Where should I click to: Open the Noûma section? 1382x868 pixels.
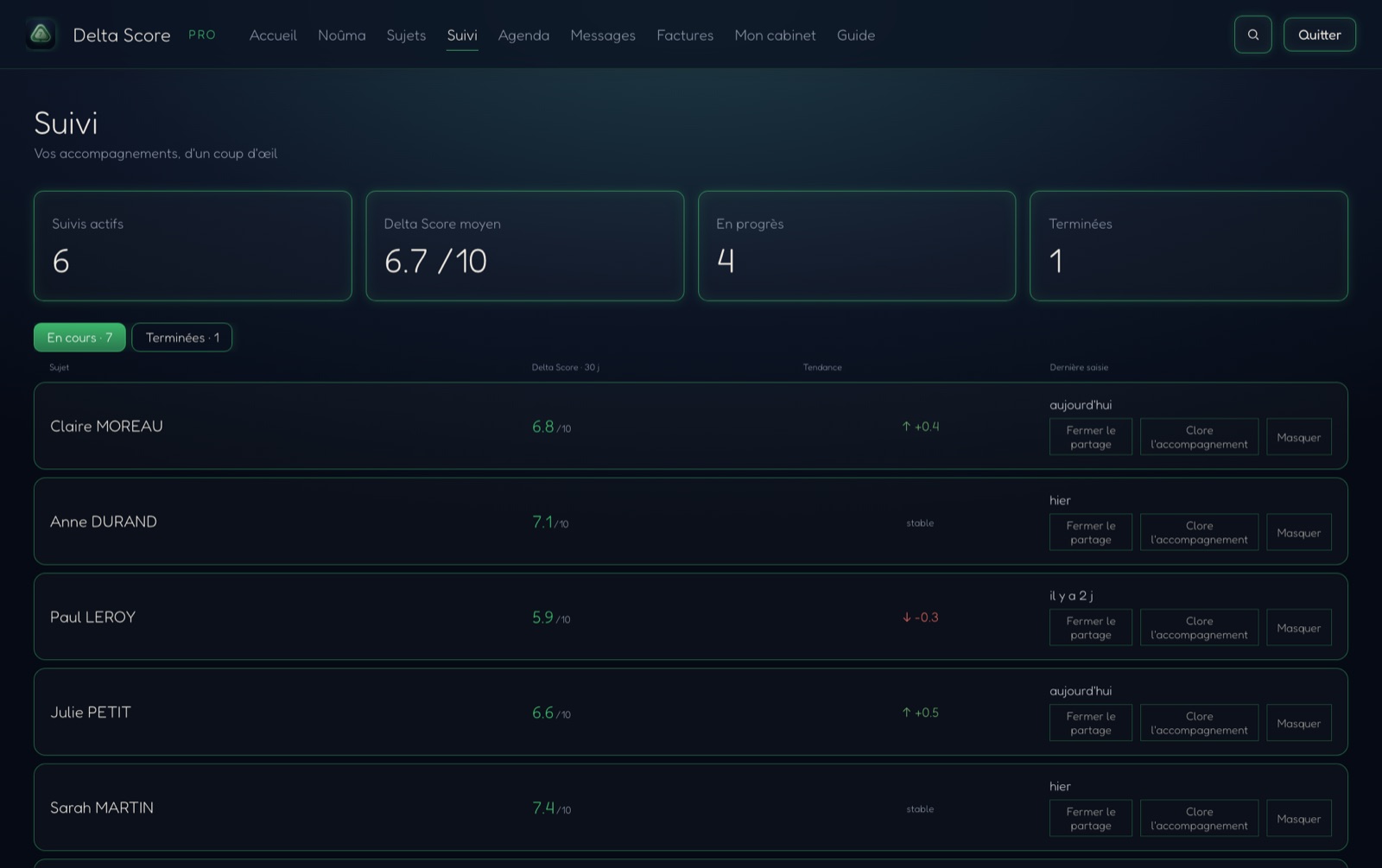341,35
